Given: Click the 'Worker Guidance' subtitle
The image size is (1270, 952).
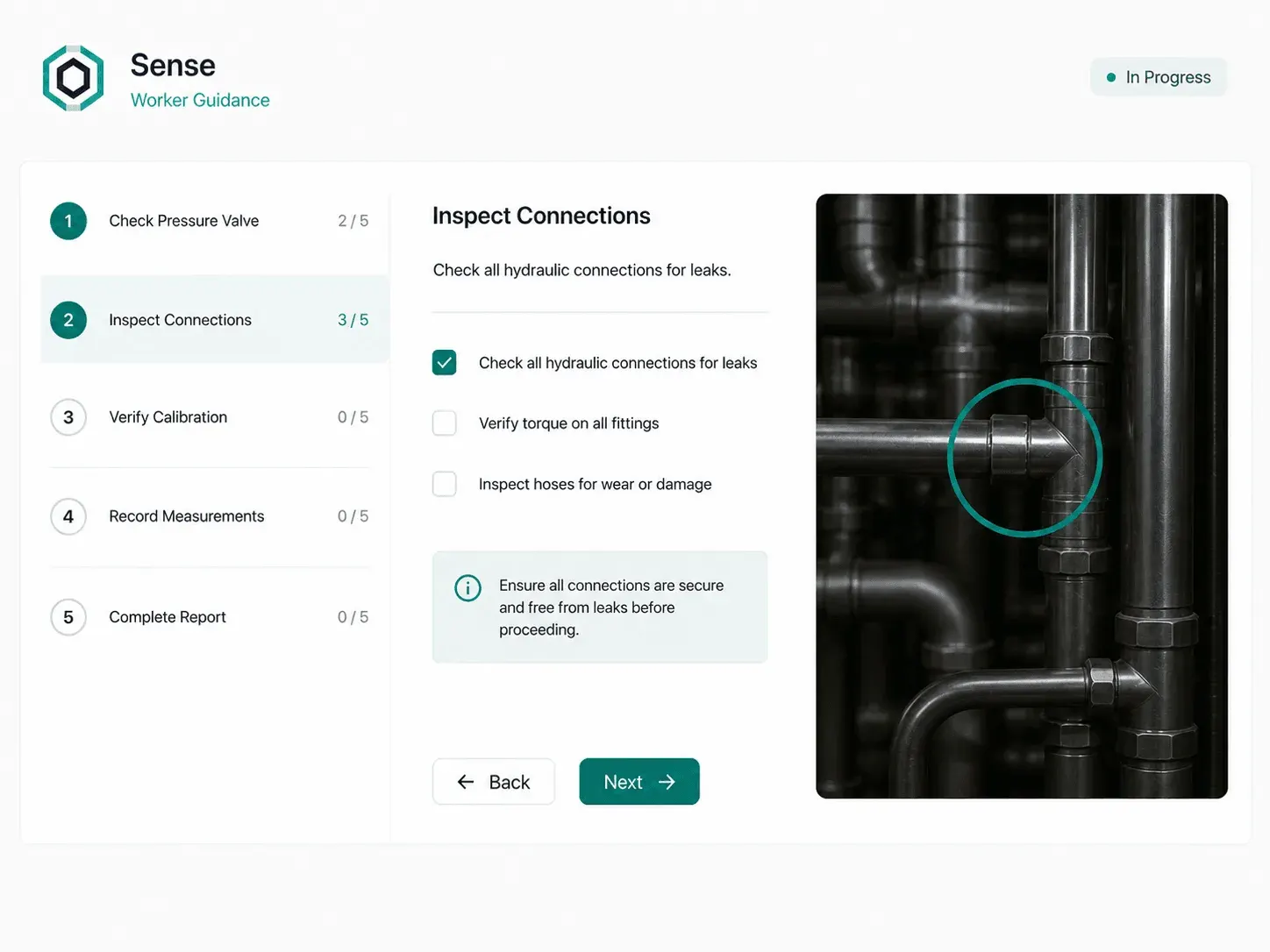Looking at the screenshot, I should tap(200, 100).
